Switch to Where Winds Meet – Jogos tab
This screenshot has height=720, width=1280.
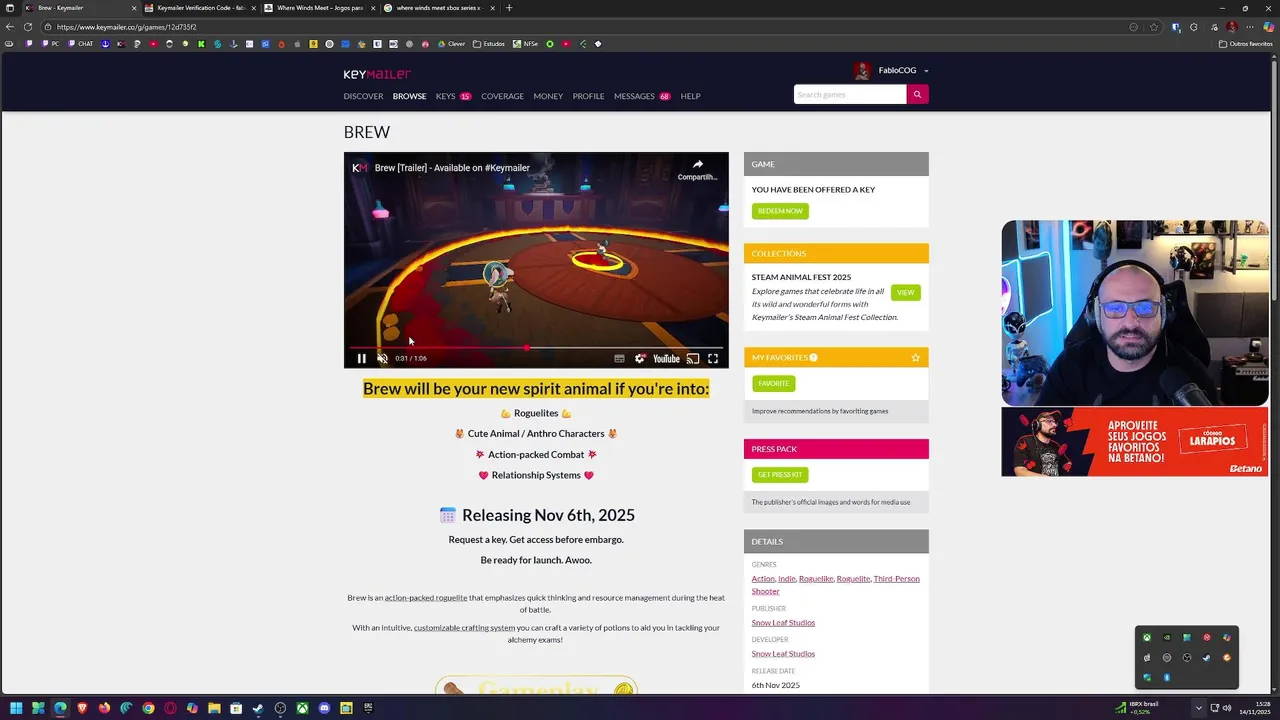point(320,8)
